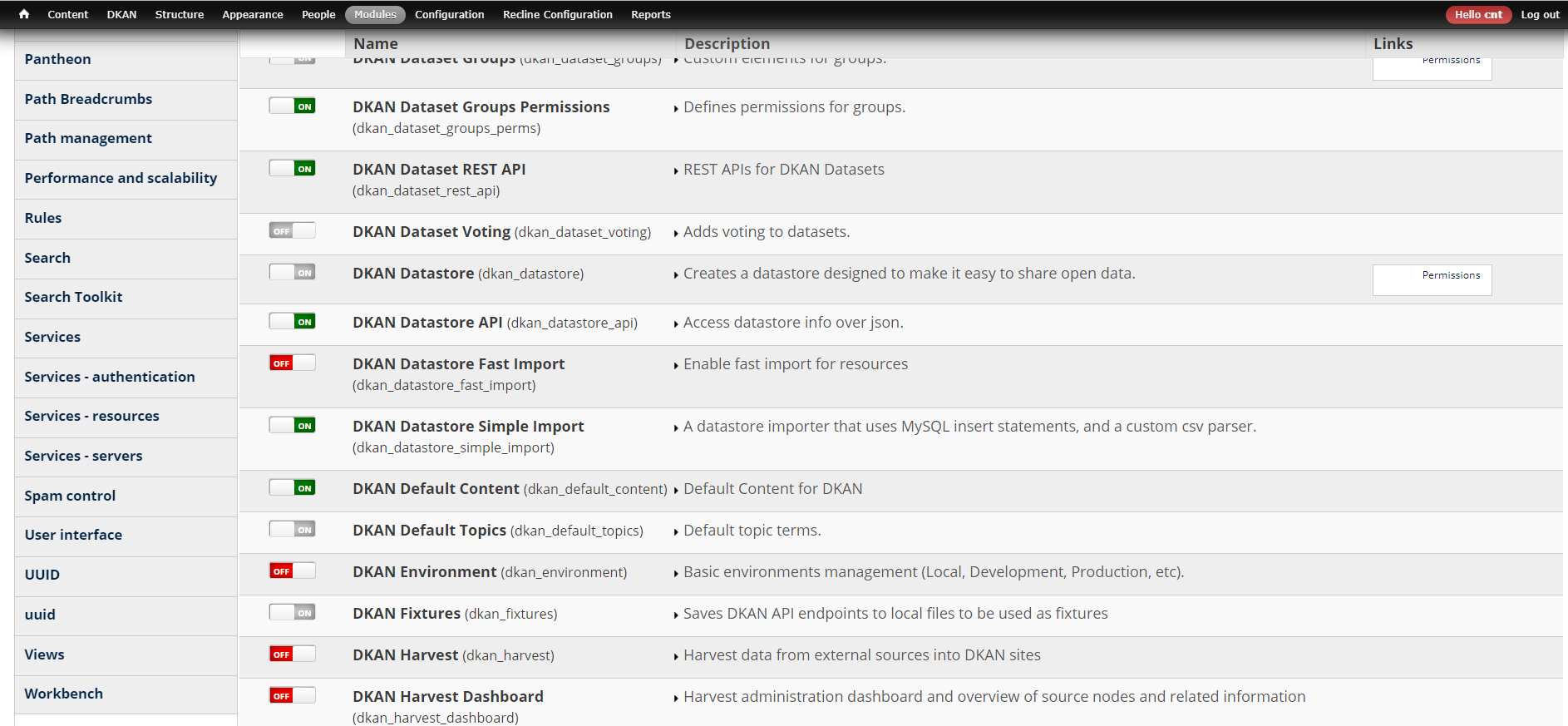Select the Search category tab
This screenshot has width=1568, height=726.
click(x=126, y=259)
